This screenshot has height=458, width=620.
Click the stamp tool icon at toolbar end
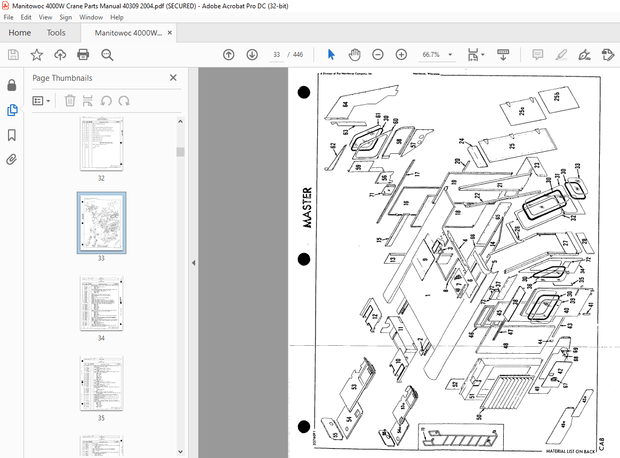click(x=608, y=55)
